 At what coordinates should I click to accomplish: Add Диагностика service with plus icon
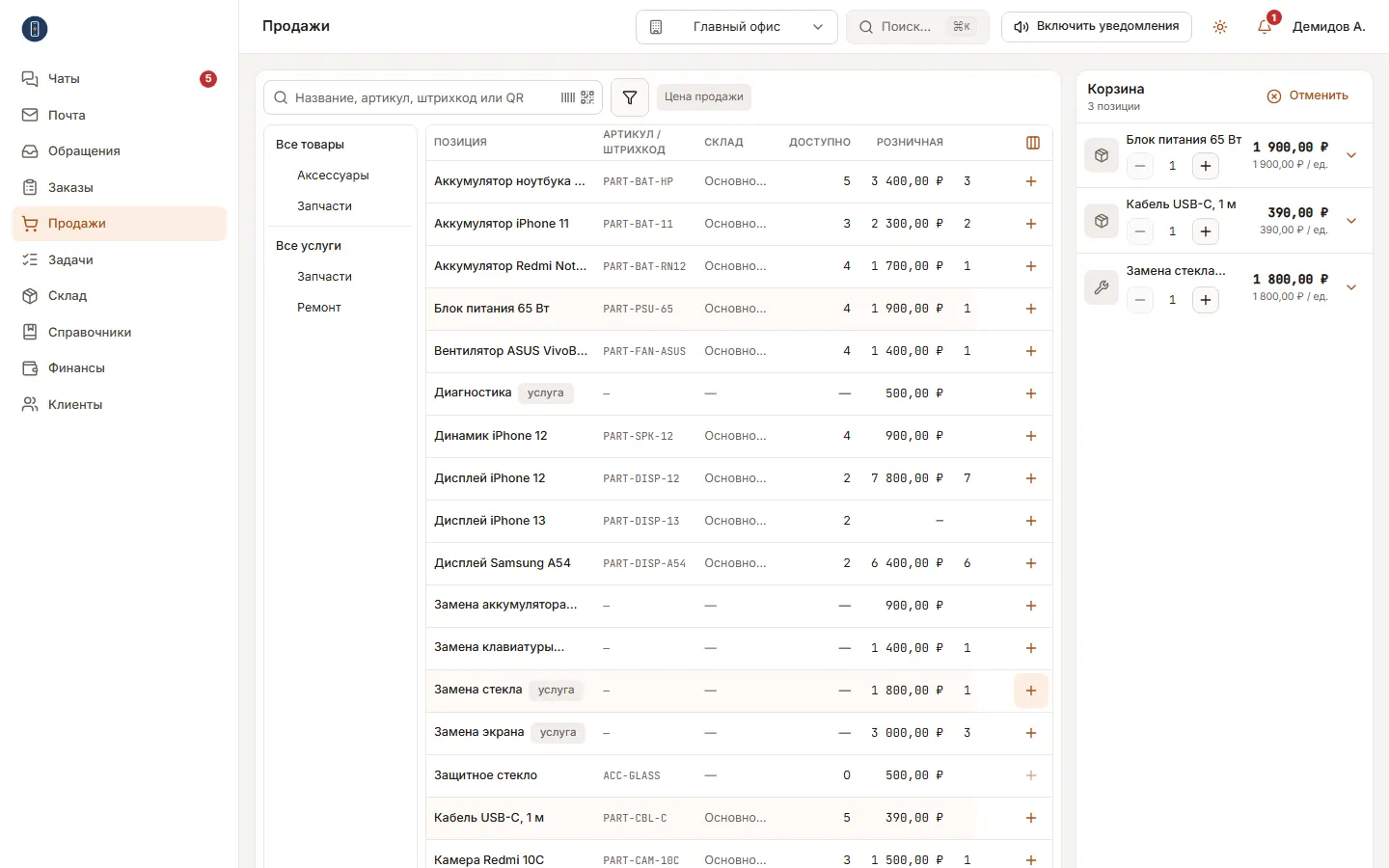click(x=1031, y=393)
